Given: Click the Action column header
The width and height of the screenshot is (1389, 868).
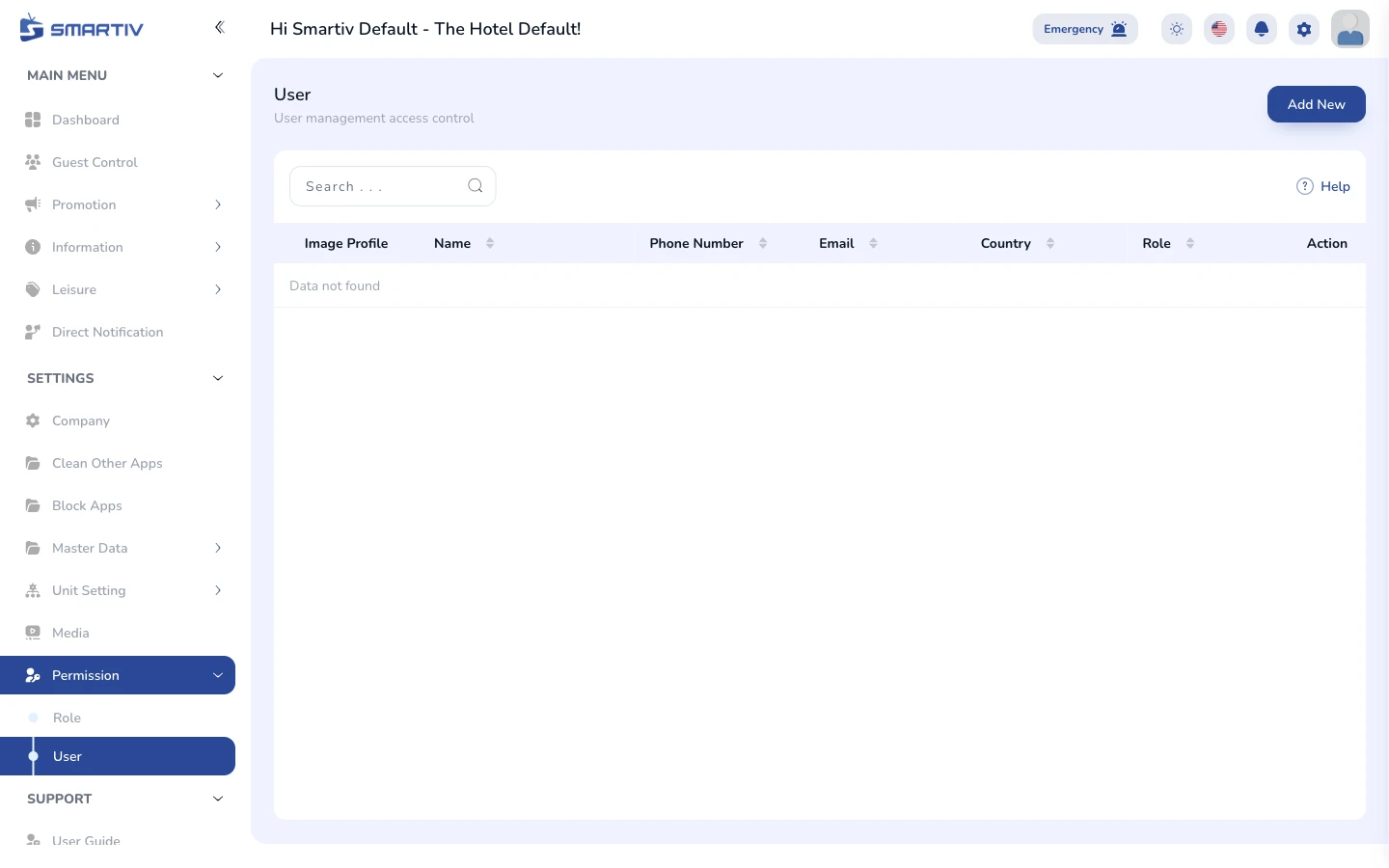Looking at the screenshot, I should (x=1327, y=243).
